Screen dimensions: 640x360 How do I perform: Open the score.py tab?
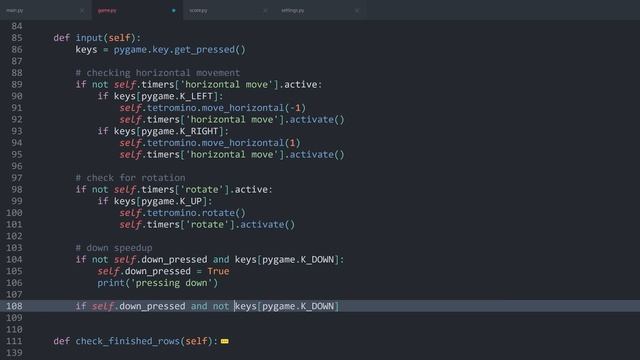(198, 10)
